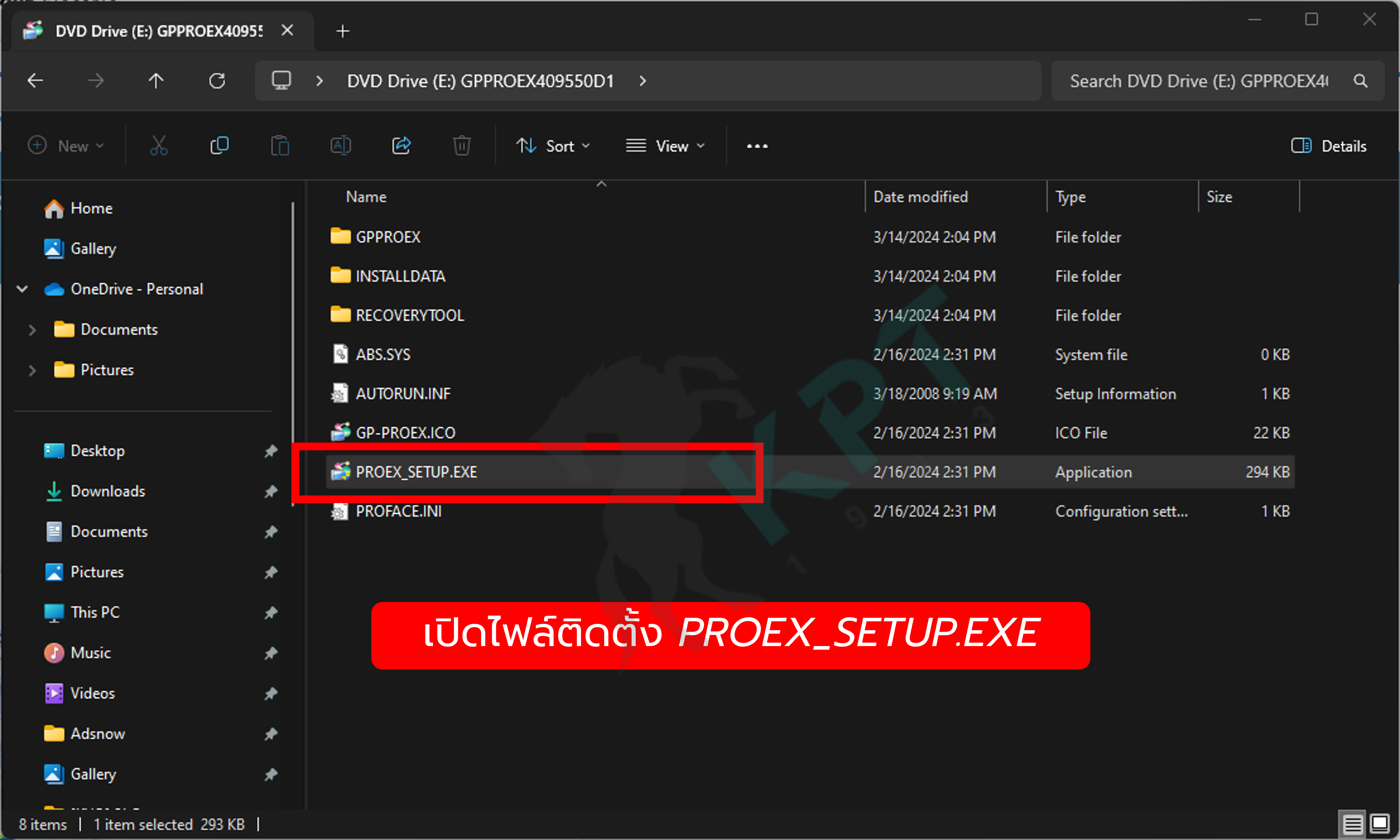Click the Rename icon in toolbar
1400x840 pixels.
coord(341,146)
